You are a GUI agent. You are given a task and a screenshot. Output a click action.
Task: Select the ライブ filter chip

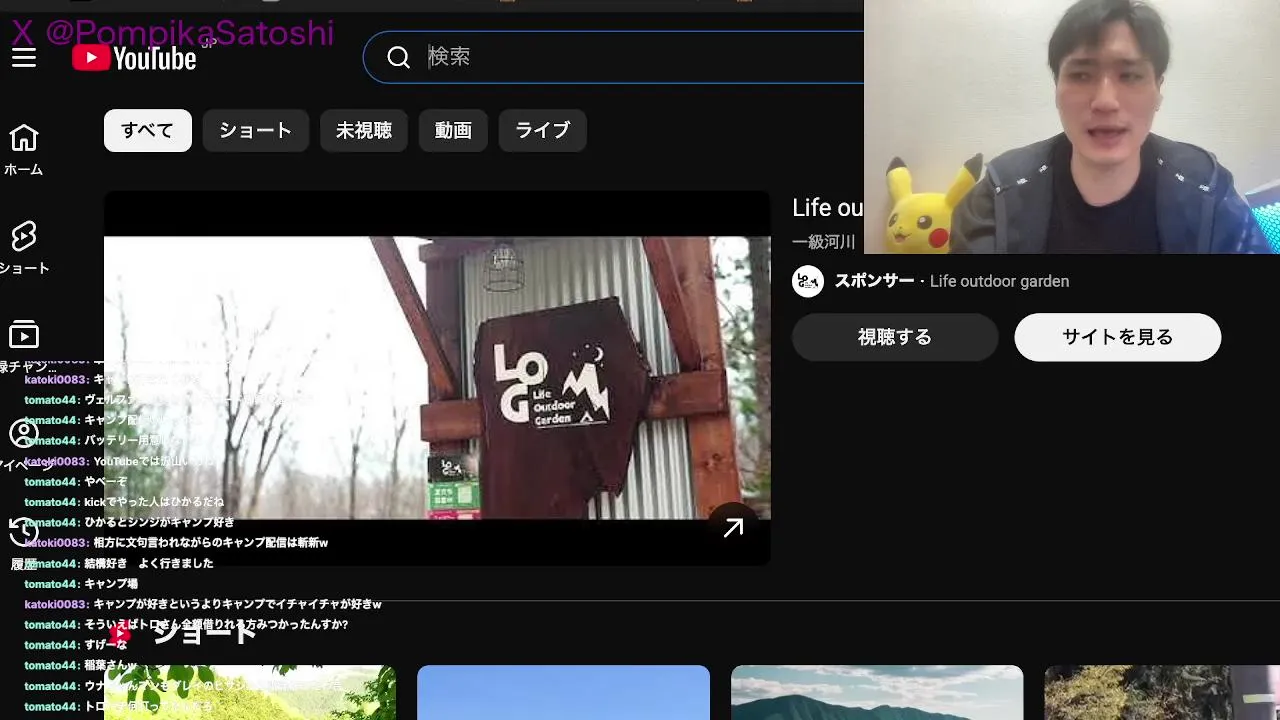542,131
